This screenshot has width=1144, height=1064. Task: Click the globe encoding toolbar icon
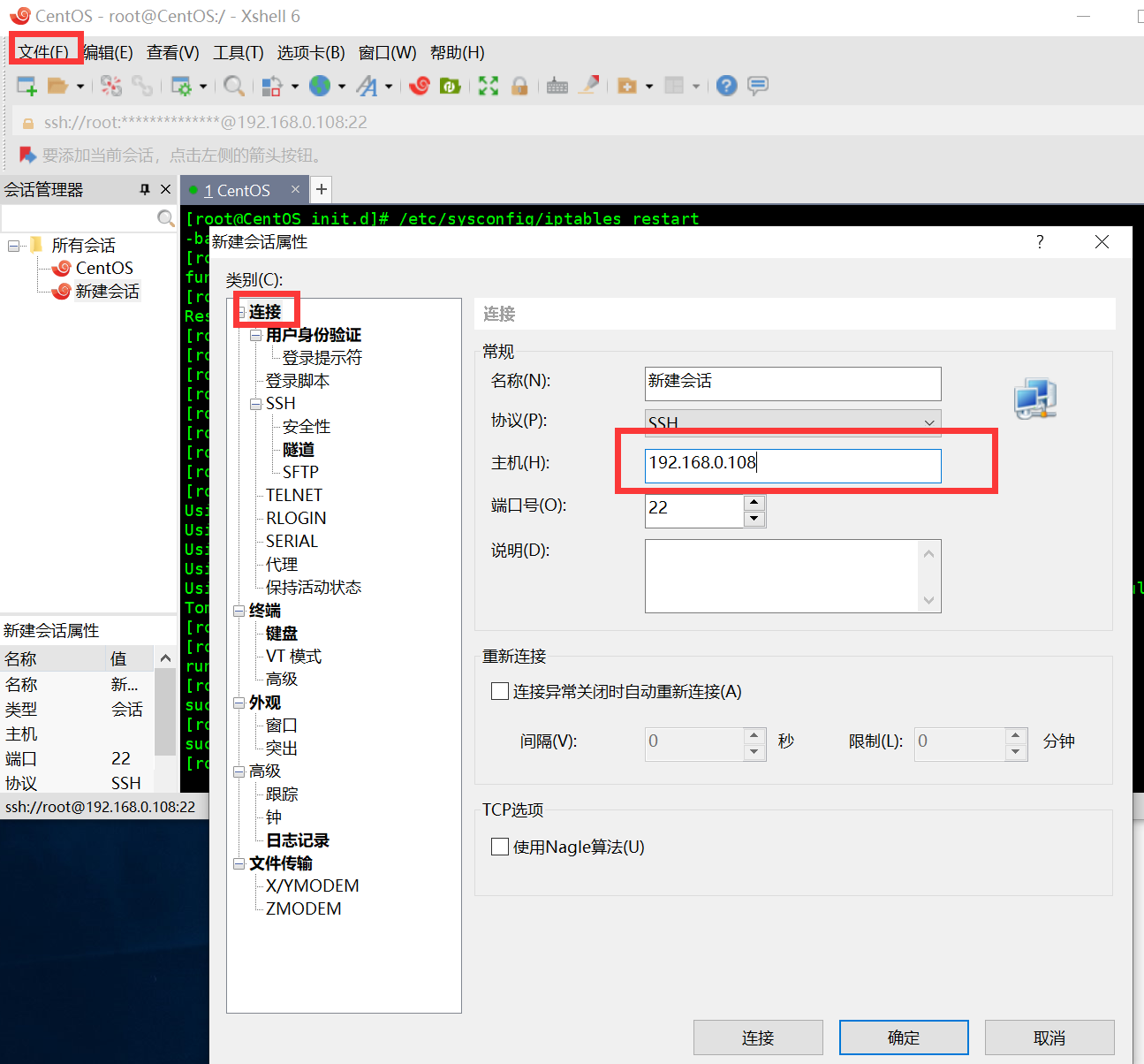pos(320,86)
